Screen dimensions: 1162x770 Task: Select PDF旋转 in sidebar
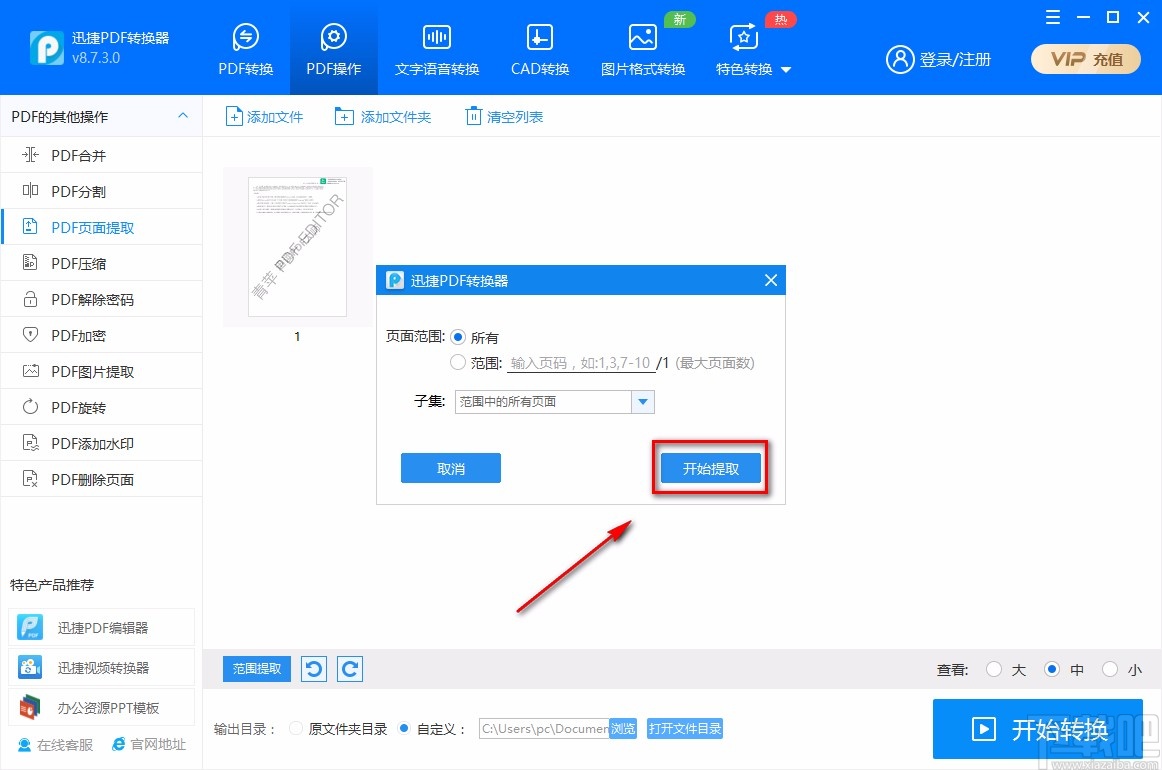coord(102,407)
